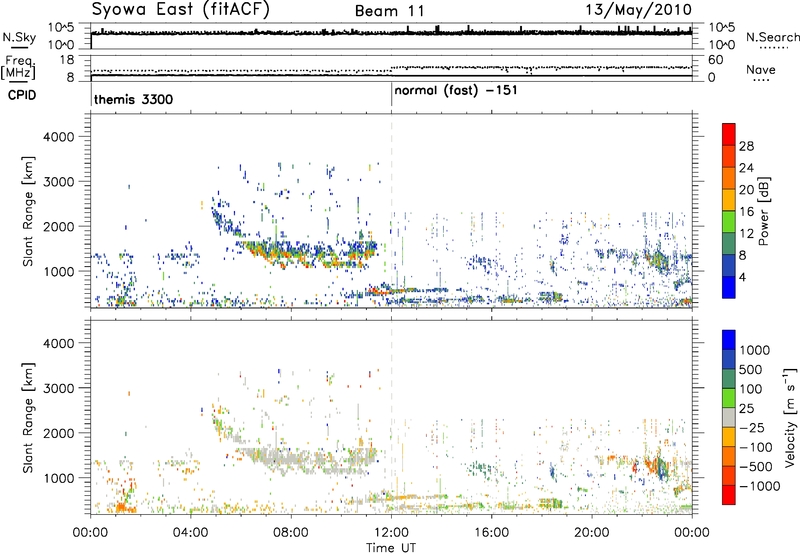Select the 'normal (fast) -151' CPID entry
The height and width of the screenshot is (554, 800).
(456, 91)
